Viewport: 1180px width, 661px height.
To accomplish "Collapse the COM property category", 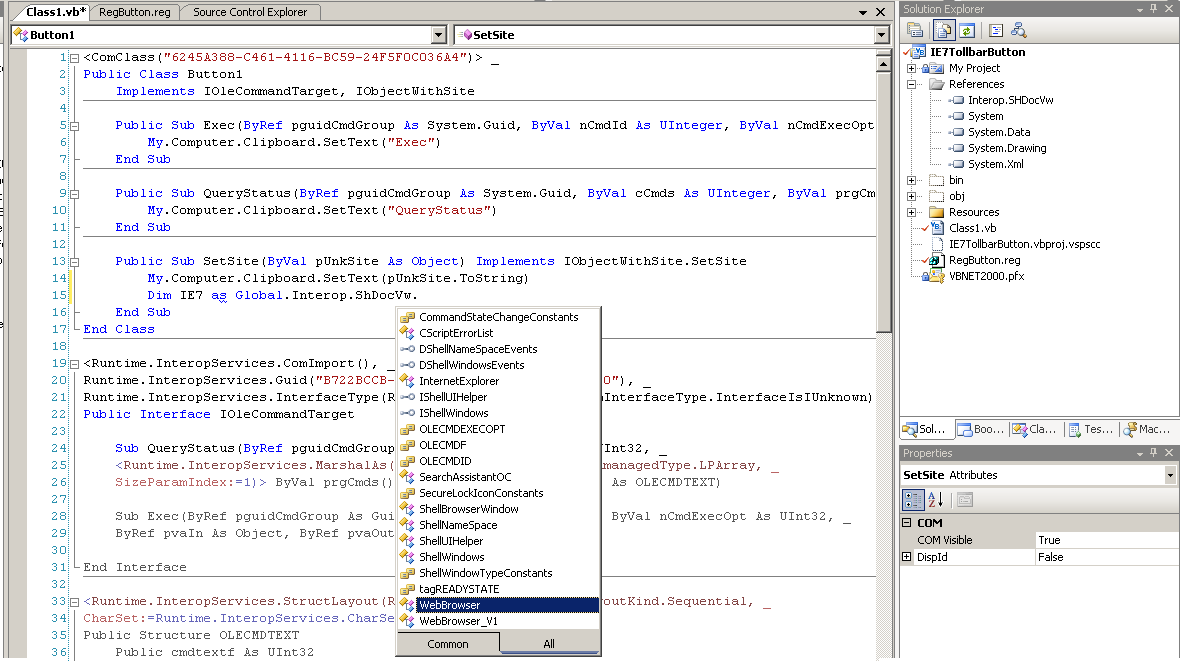I will [x=907, y=522].
